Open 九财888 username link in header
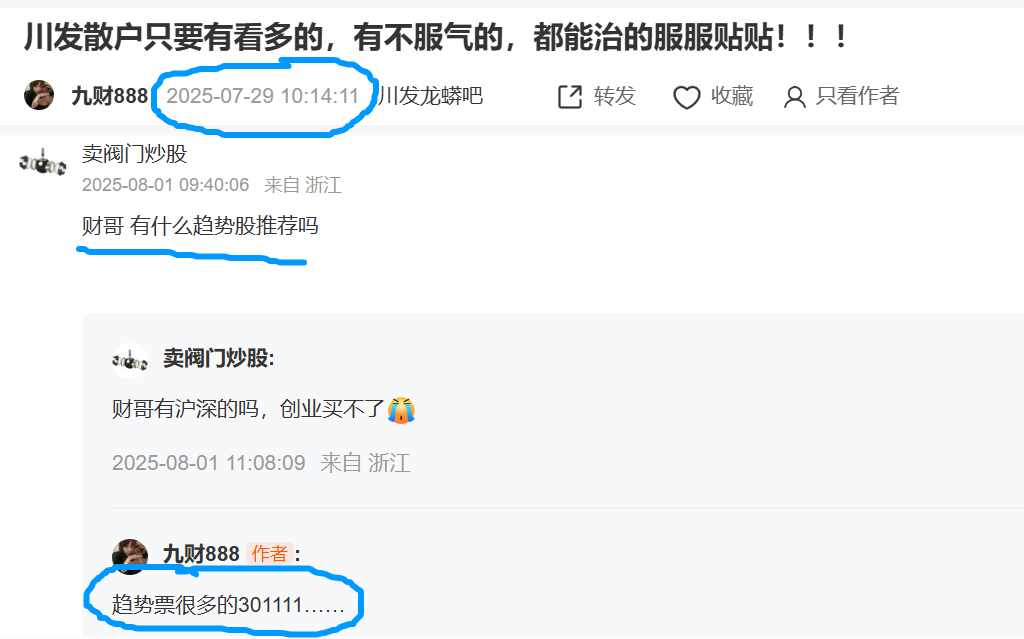 pos(110,96)
